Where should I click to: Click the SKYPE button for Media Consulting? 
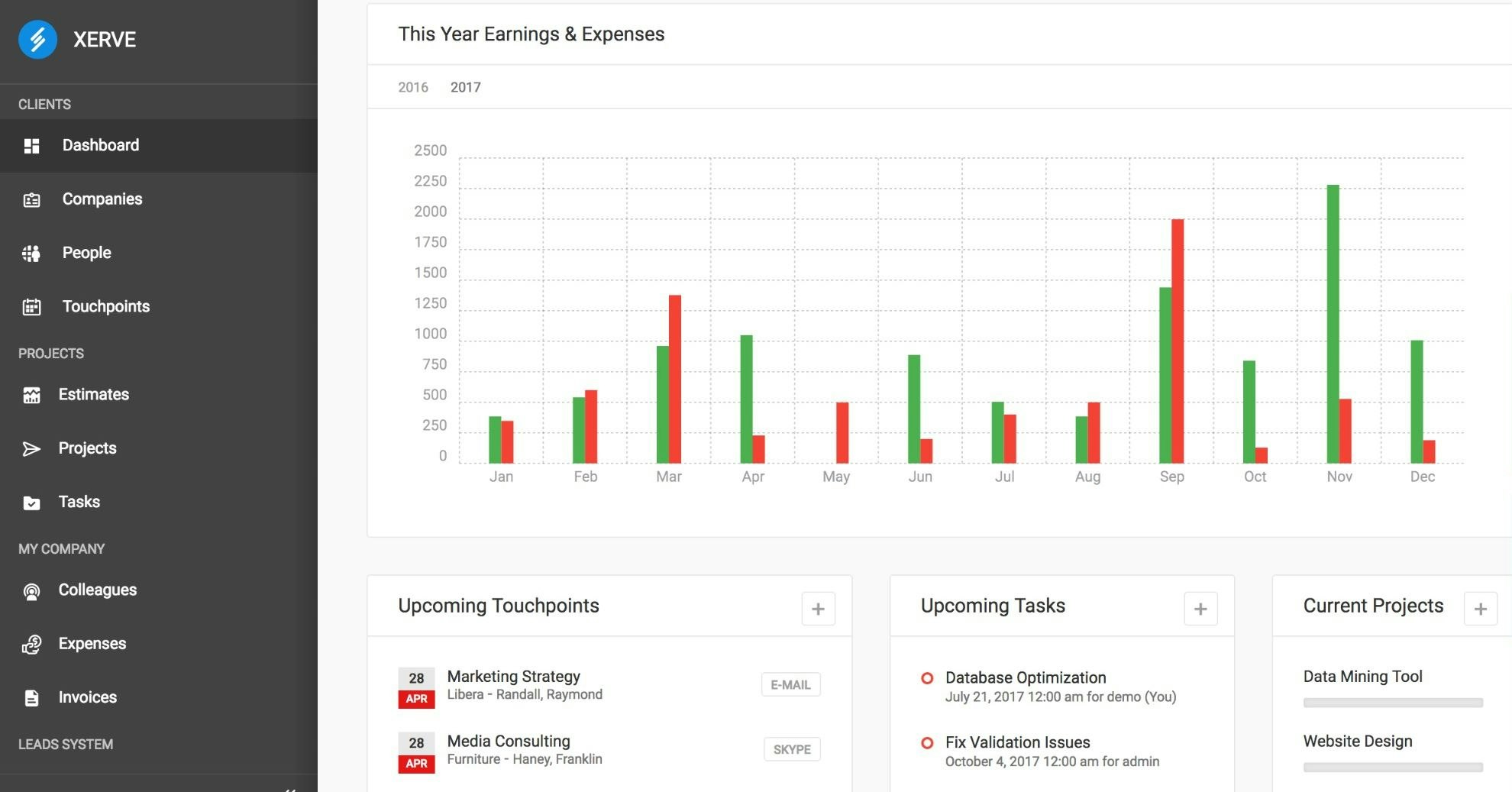pyautogui.click(x=792, y=749)
